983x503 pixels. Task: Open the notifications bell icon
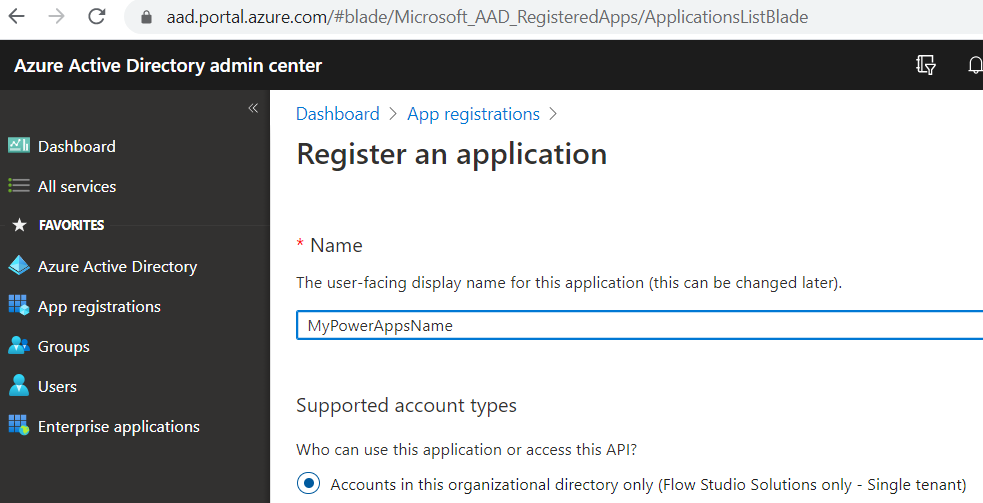click(x=974, y=65)
